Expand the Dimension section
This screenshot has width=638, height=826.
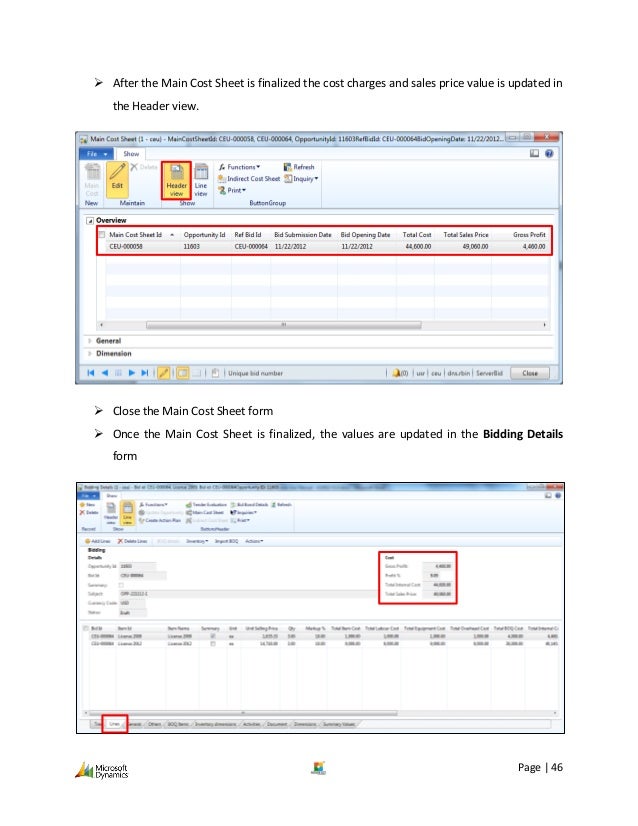click(x=90, y=353)
